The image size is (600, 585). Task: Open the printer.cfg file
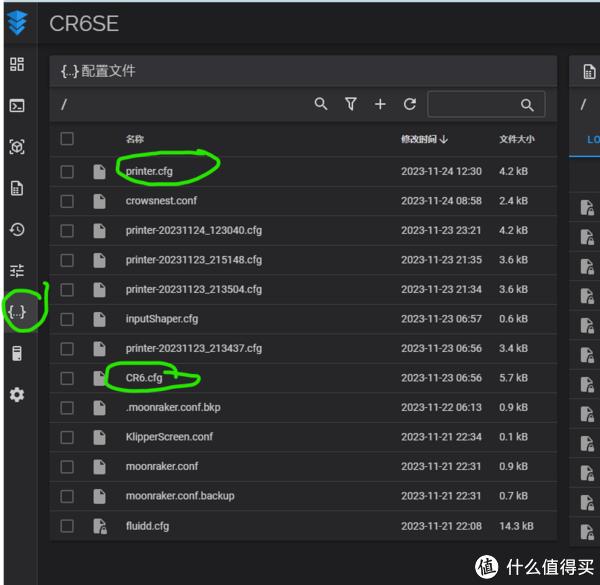click(149, 171)
